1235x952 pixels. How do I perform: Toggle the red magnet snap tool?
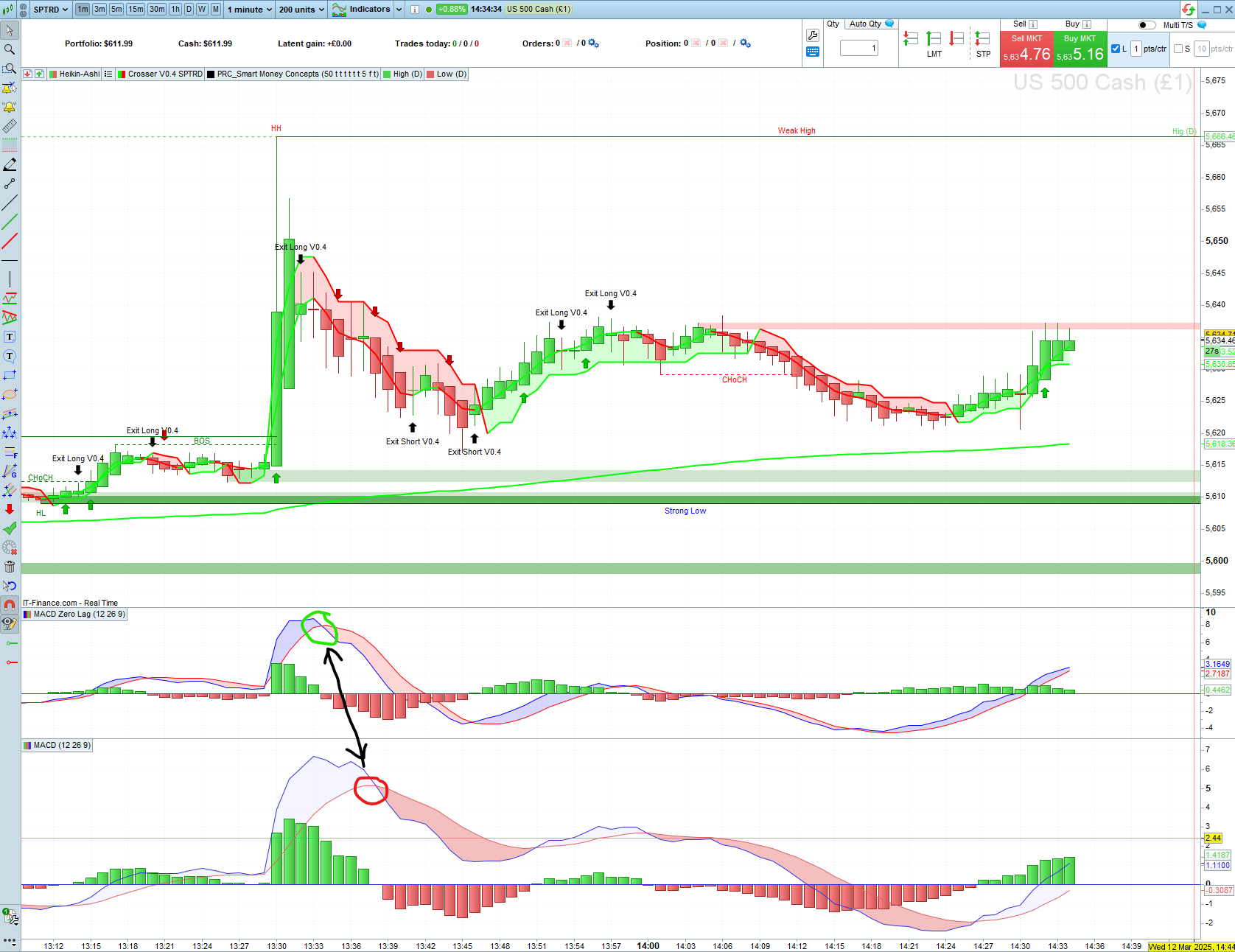(10, 605)
